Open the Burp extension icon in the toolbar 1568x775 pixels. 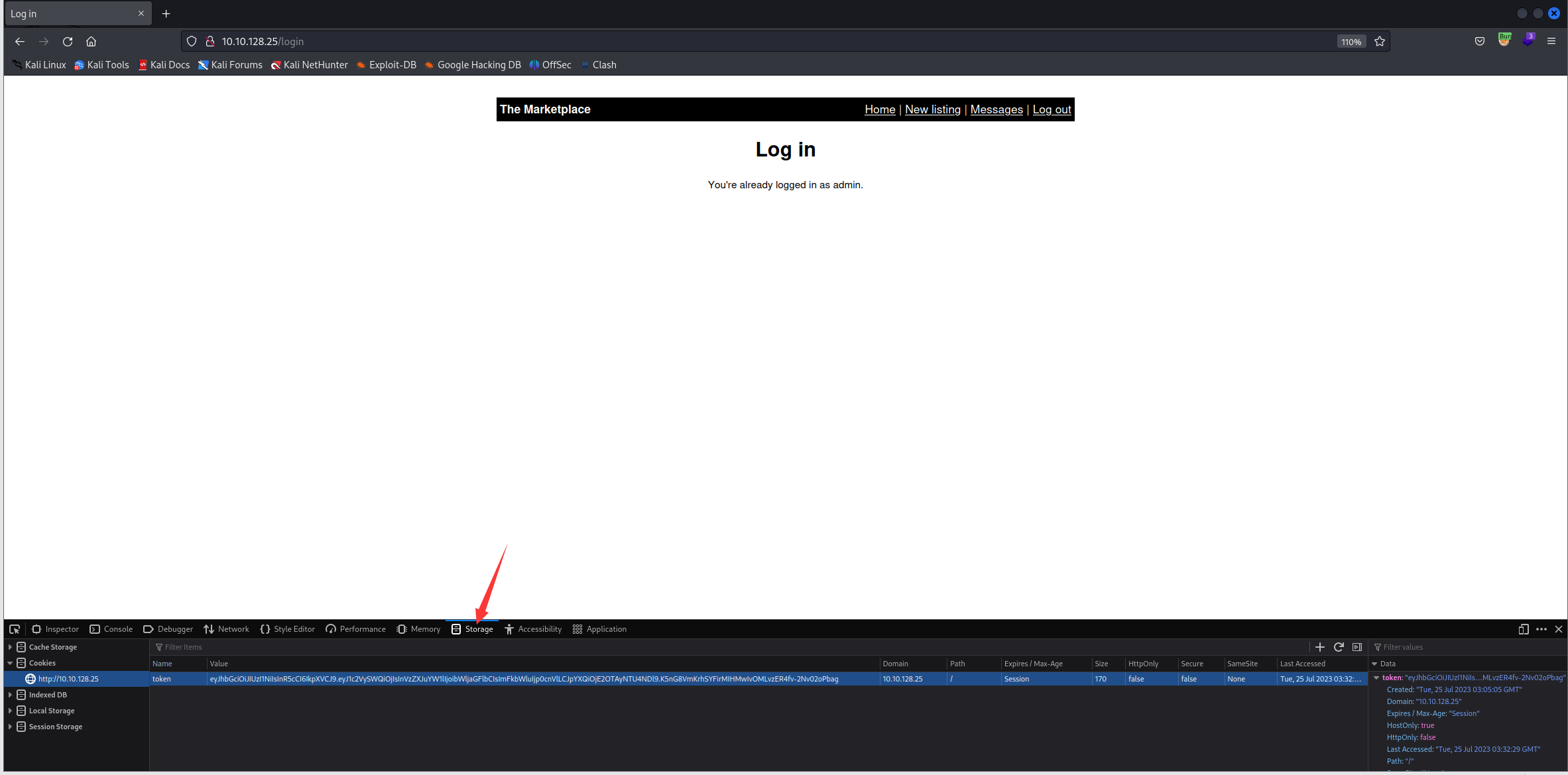(1504, 40)
